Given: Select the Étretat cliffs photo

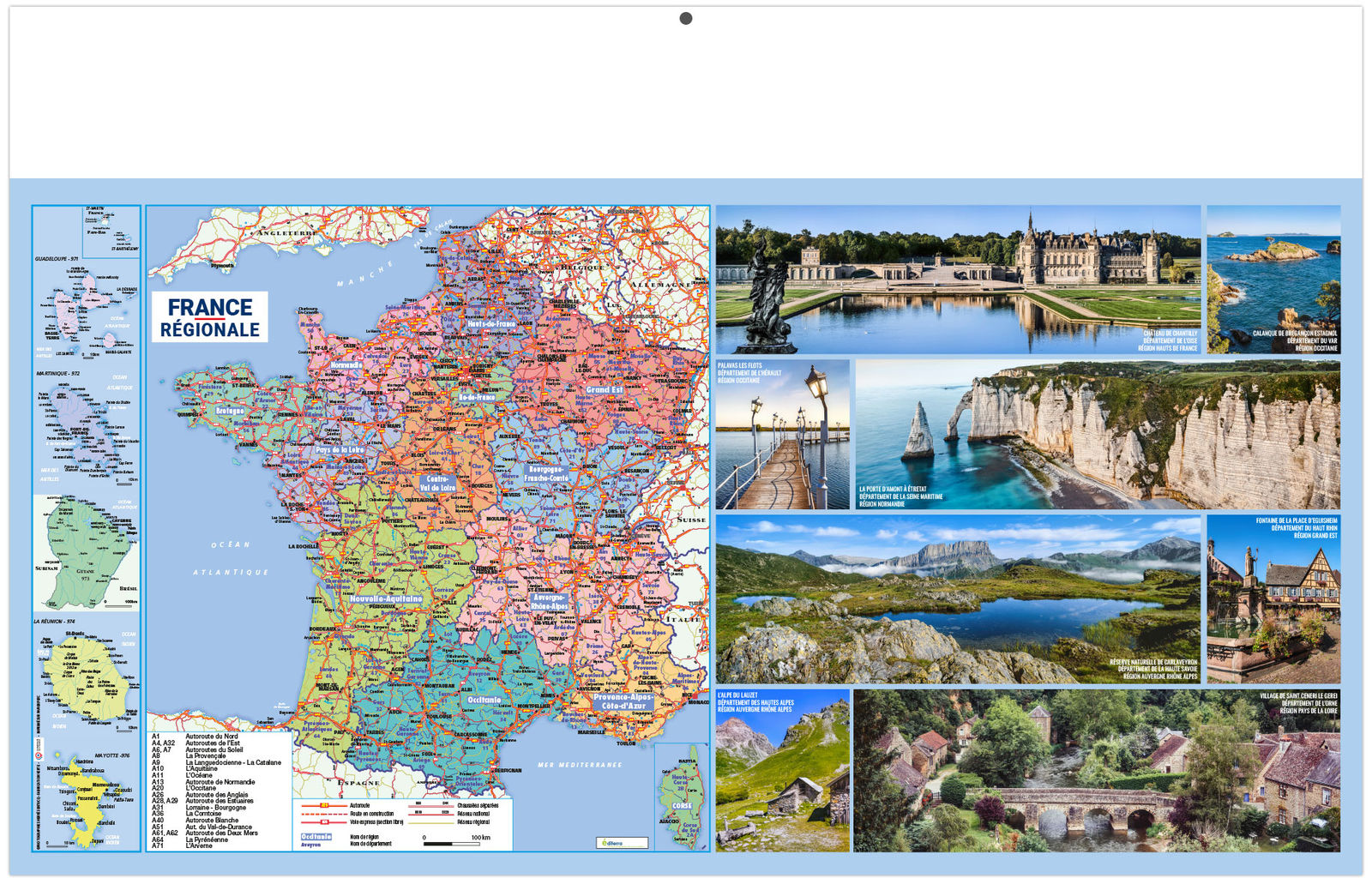Looking at the screenshot, I should click(1098, 435).
